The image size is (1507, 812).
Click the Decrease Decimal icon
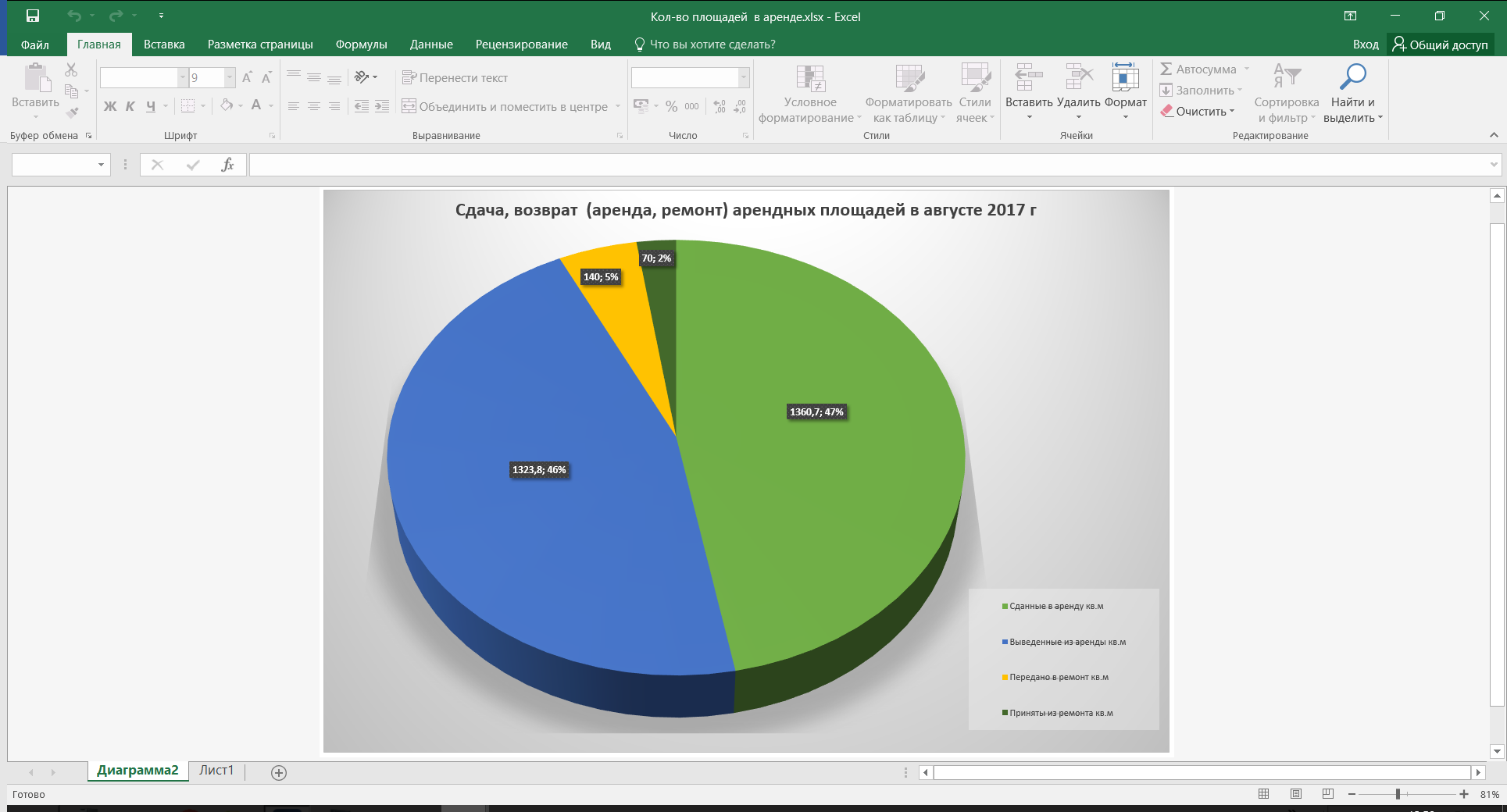740,106
